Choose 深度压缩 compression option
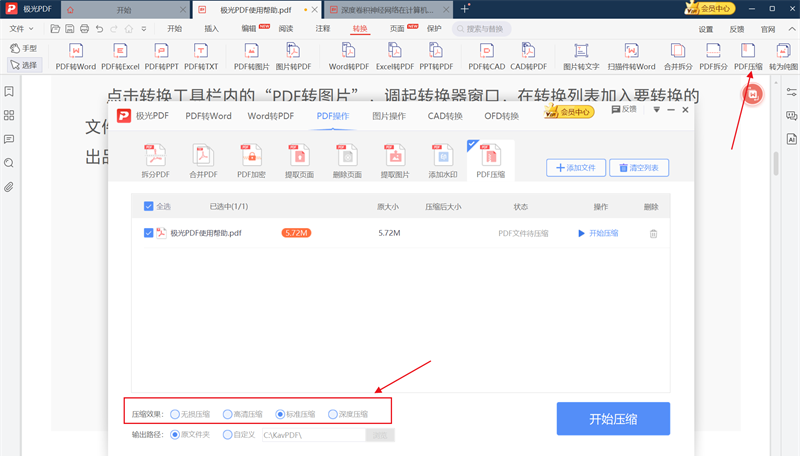 point(333,414)
